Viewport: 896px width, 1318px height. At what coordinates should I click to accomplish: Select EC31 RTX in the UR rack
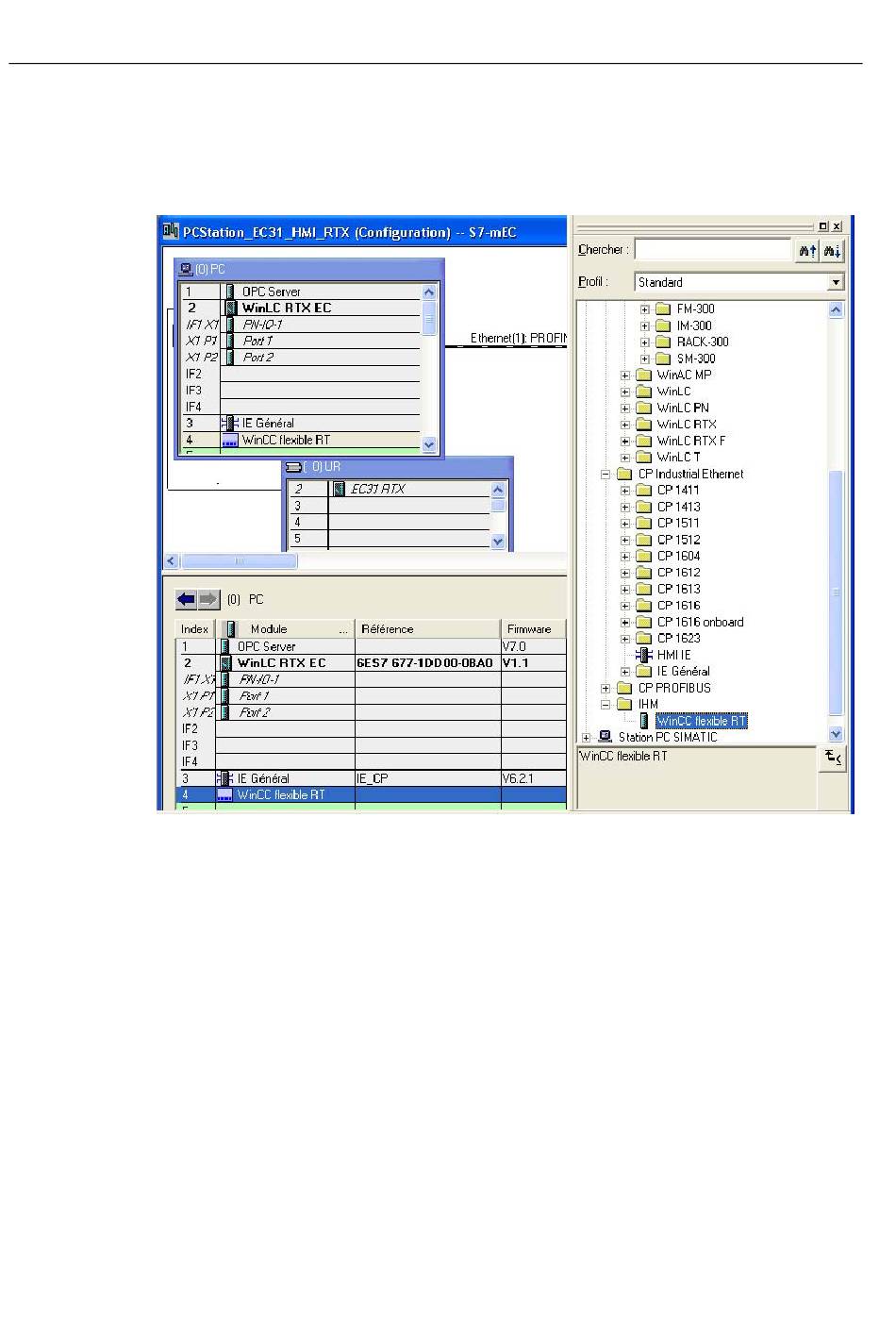click(x=377, y=489)
